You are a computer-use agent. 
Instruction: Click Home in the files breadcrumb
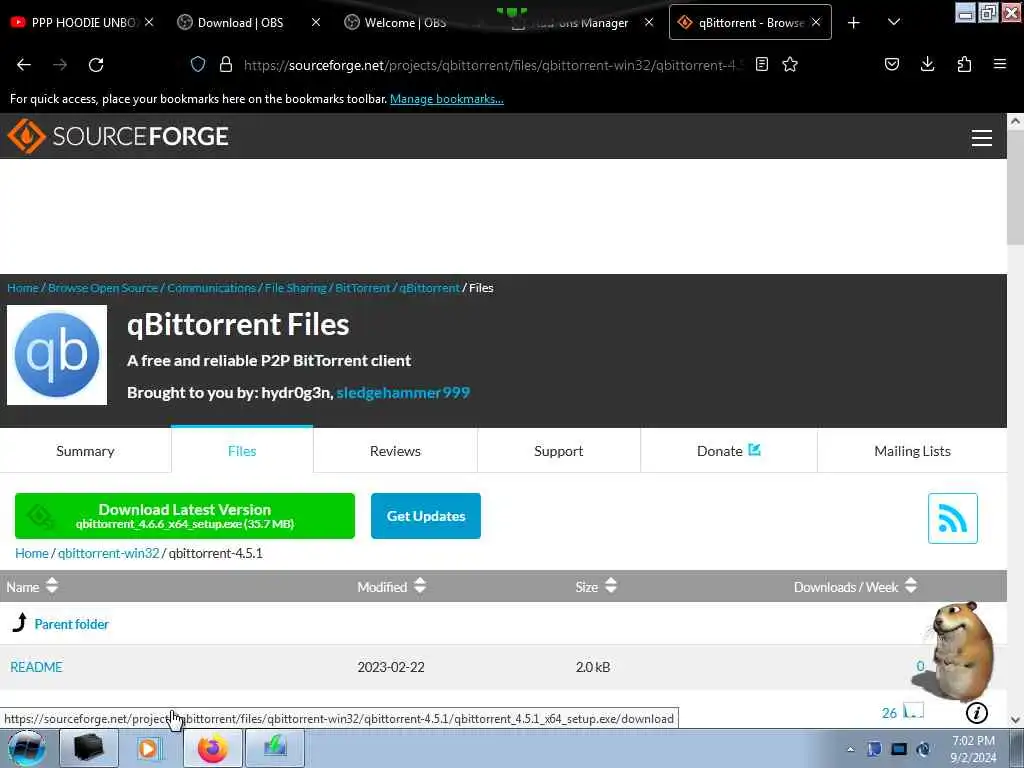(32, 553)
